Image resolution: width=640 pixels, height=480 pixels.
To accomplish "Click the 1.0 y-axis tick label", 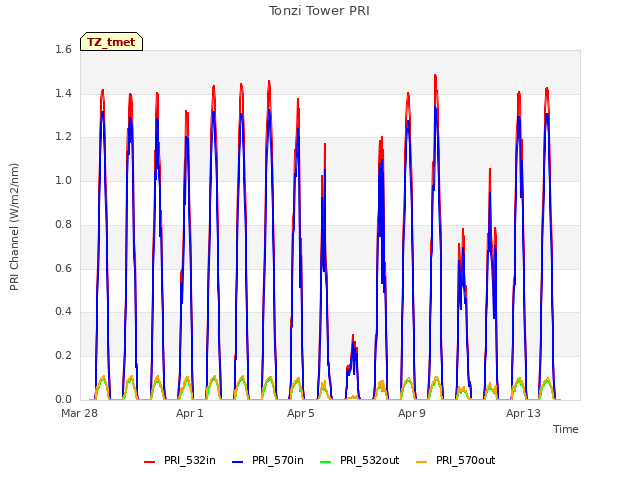I will [x=63, y=180].
